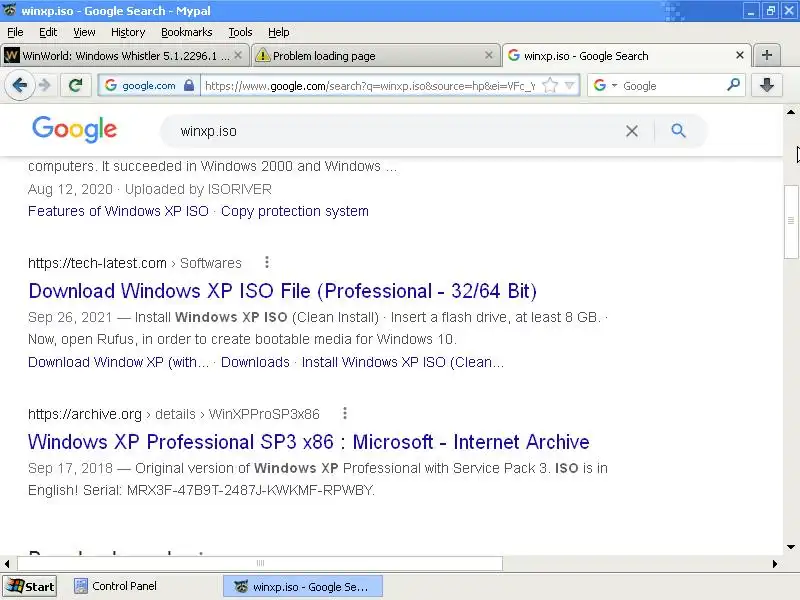Clear the Google search box with X
Viewport: 800px width, 600px height.
point(632,131)
